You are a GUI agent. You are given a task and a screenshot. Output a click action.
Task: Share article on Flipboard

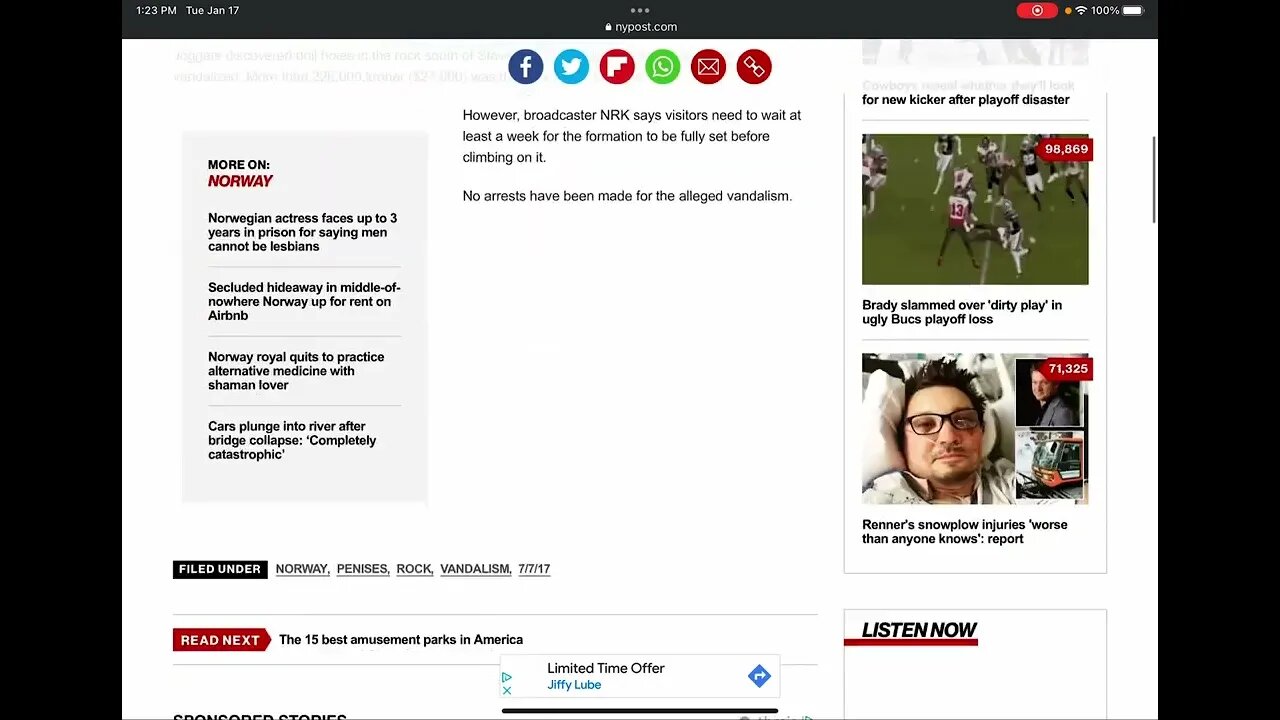(617, 67)
